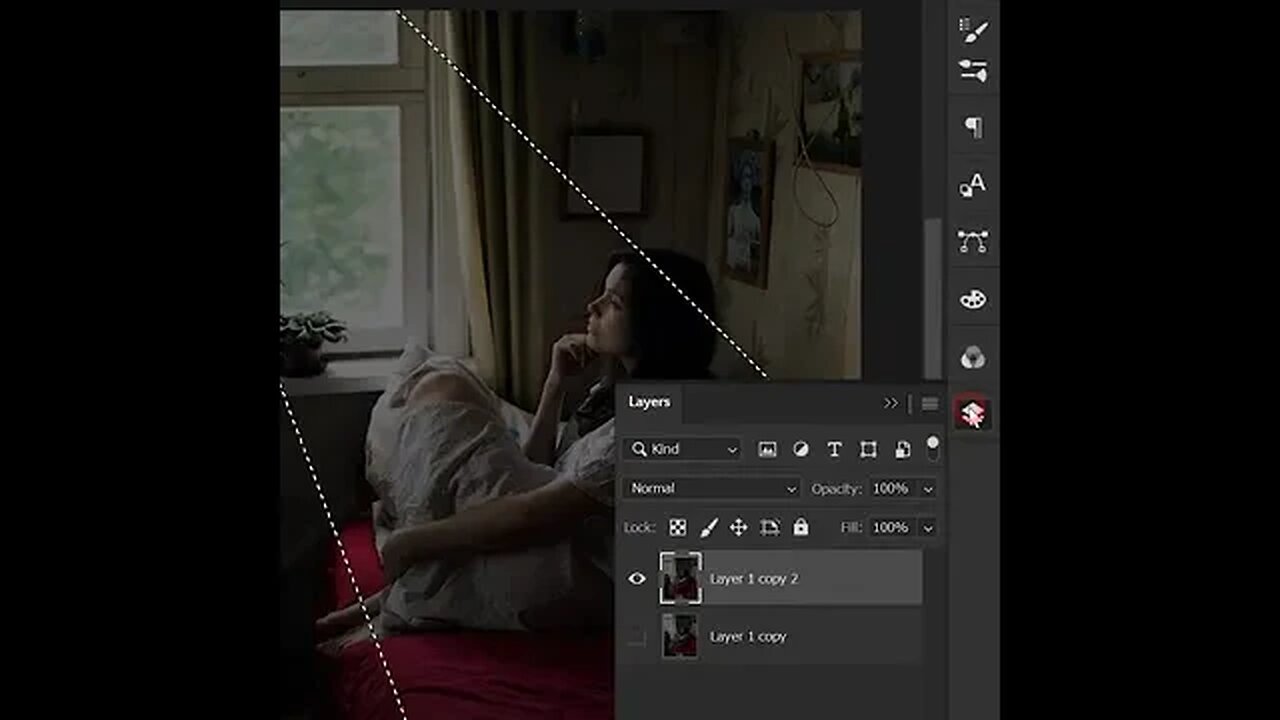The width and height of the screenshot is (1280, 720).
Task: Lock all padlock icon
Action: tap(800, 527)
